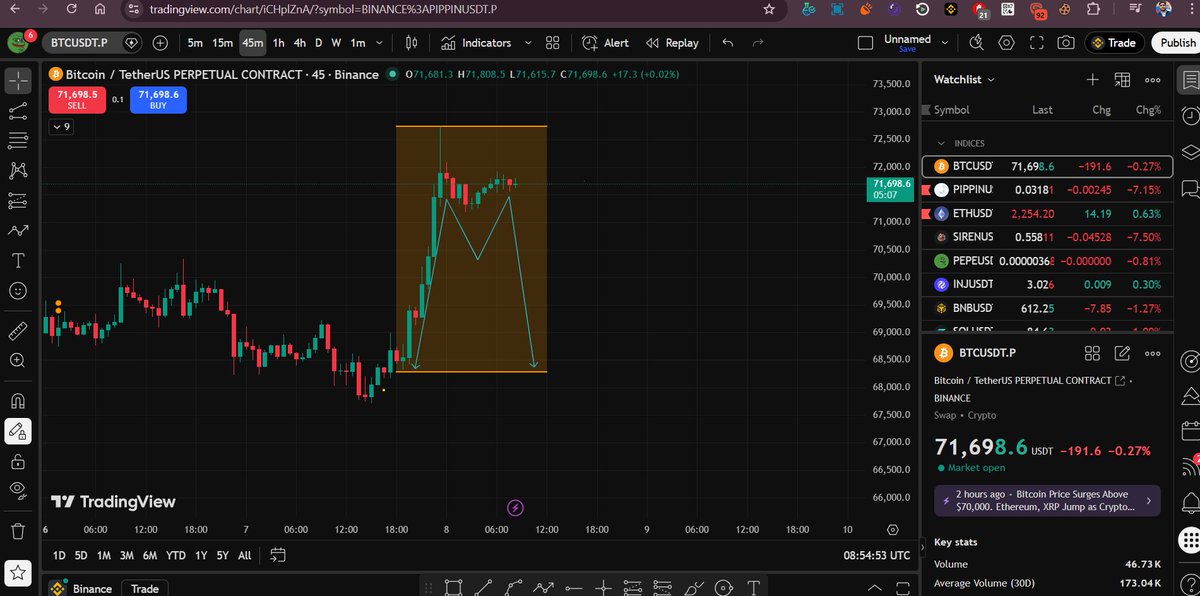Open Unnamed layout dropdown chevron
Screen dimensions: 1200x596
[x=944, y=43]
